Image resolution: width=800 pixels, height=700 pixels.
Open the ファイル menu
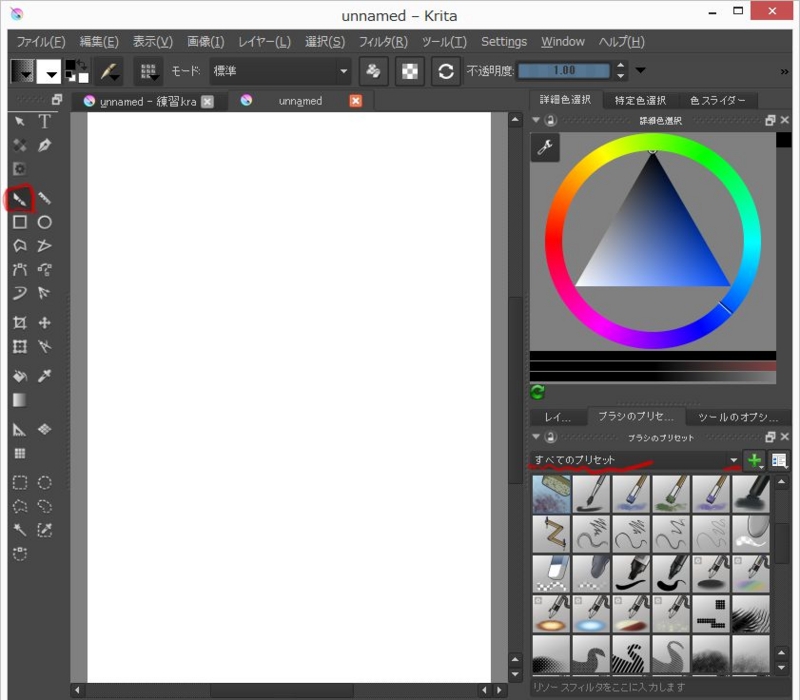coord(41,42)
